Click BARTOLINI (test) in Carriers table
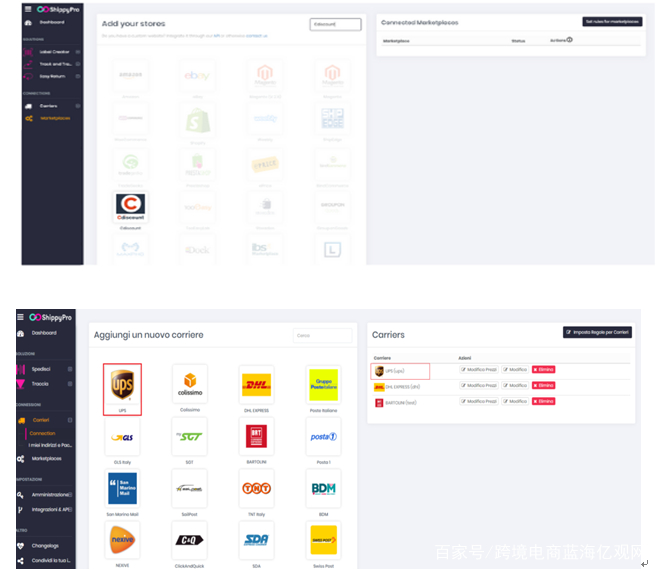This screenshot has height=571, width=657. pos(401,403)
